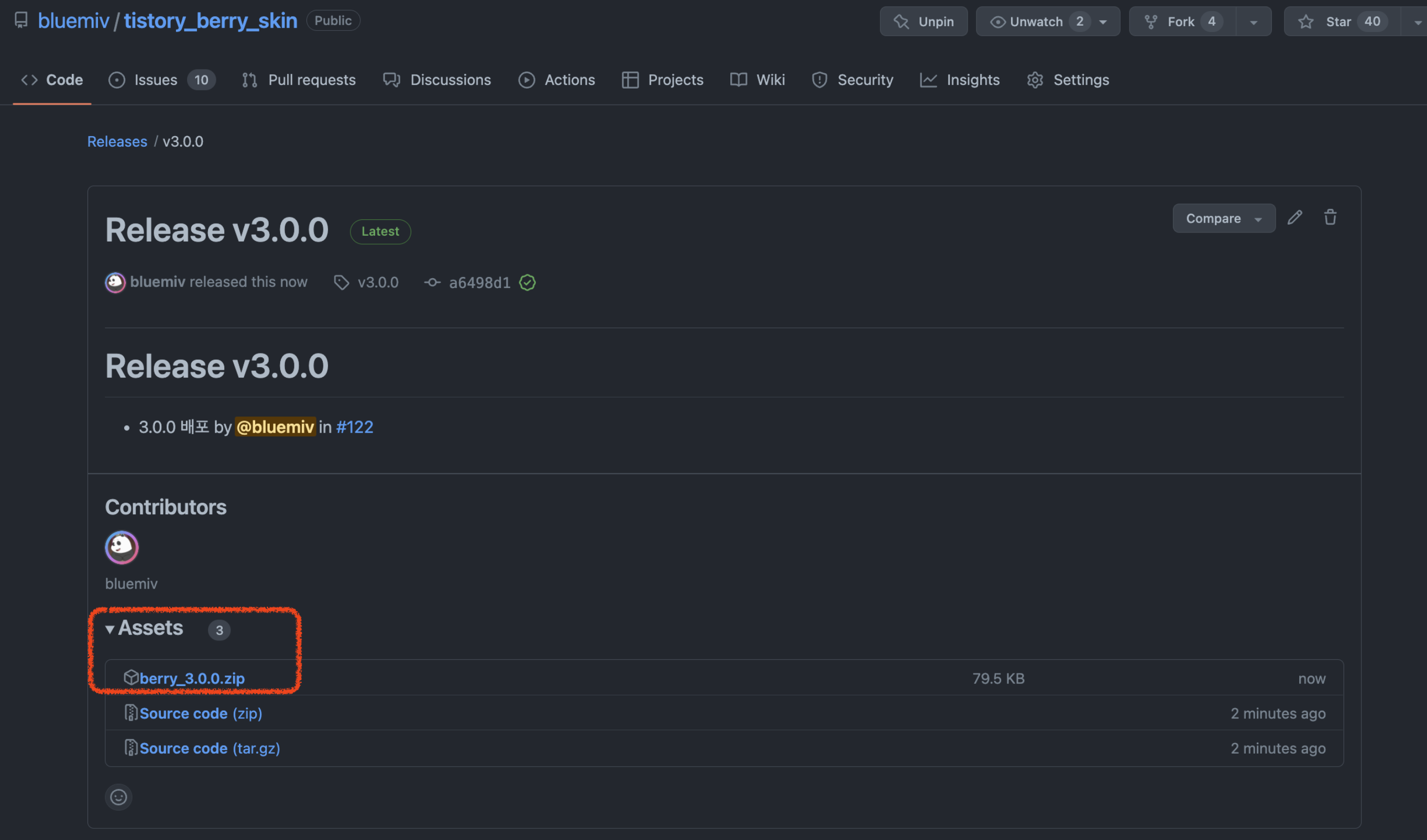The width and height of the screenshot is (1427, 840).
Task: Switch to the Issues tab
Action: 156,80
